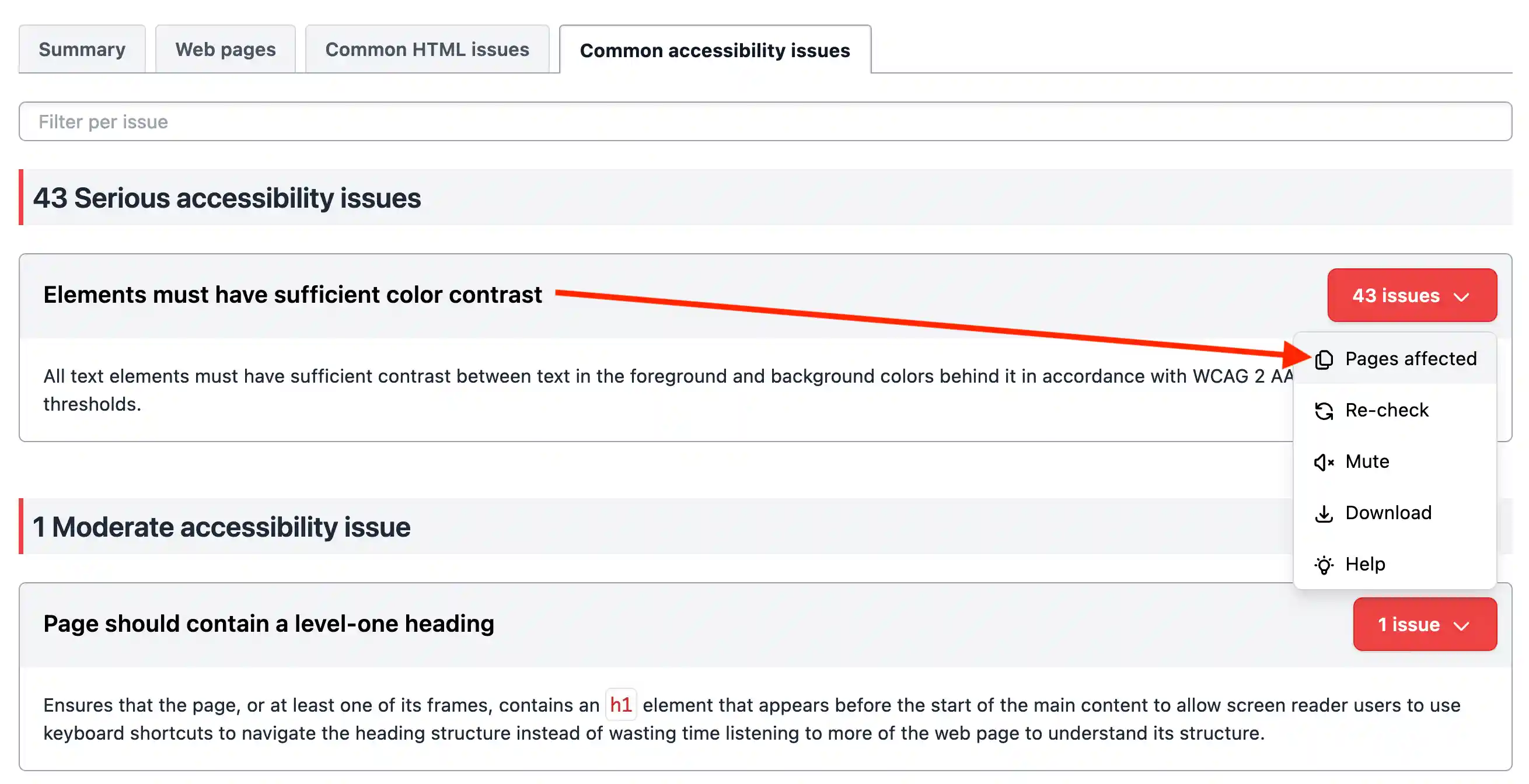Open the 1 issue dropdown button

pos(1424,624)
